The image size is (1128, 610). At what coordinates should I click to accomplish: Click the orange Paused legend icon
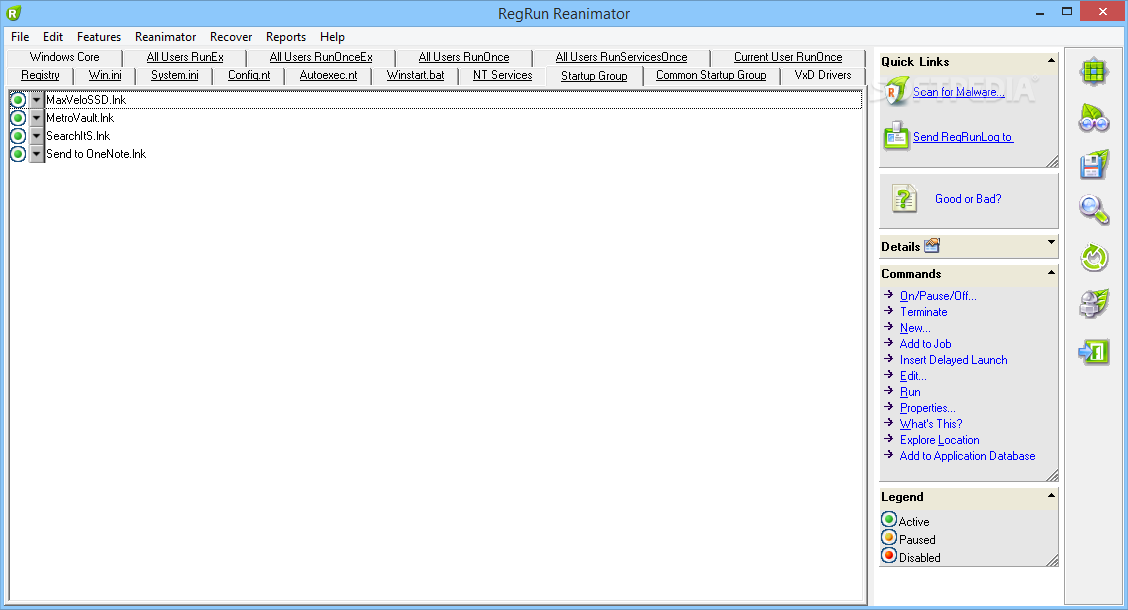889,537
